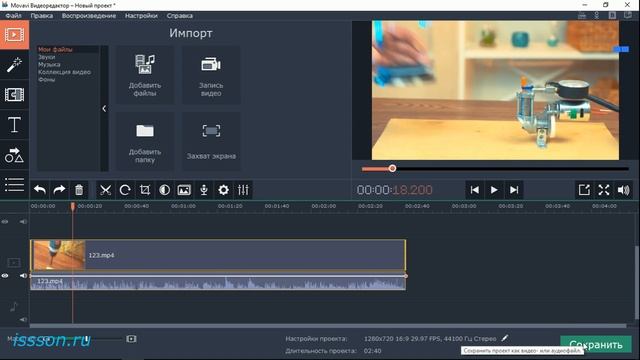Delete the selected clip with trash icon
Screen dimensions: 640x360
(x=79, y=190)
